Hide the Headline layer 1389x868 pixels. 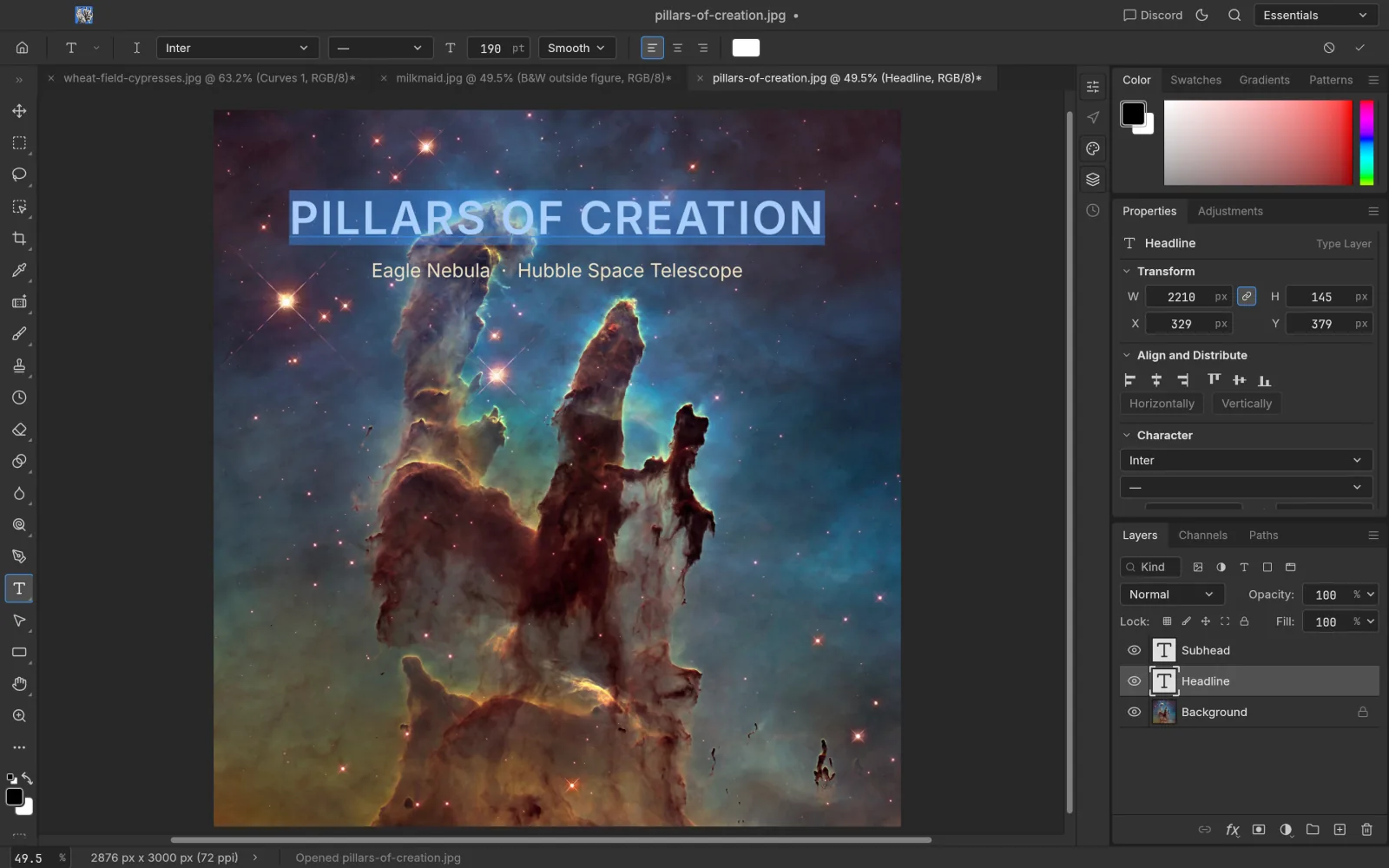pos(1134,681)
